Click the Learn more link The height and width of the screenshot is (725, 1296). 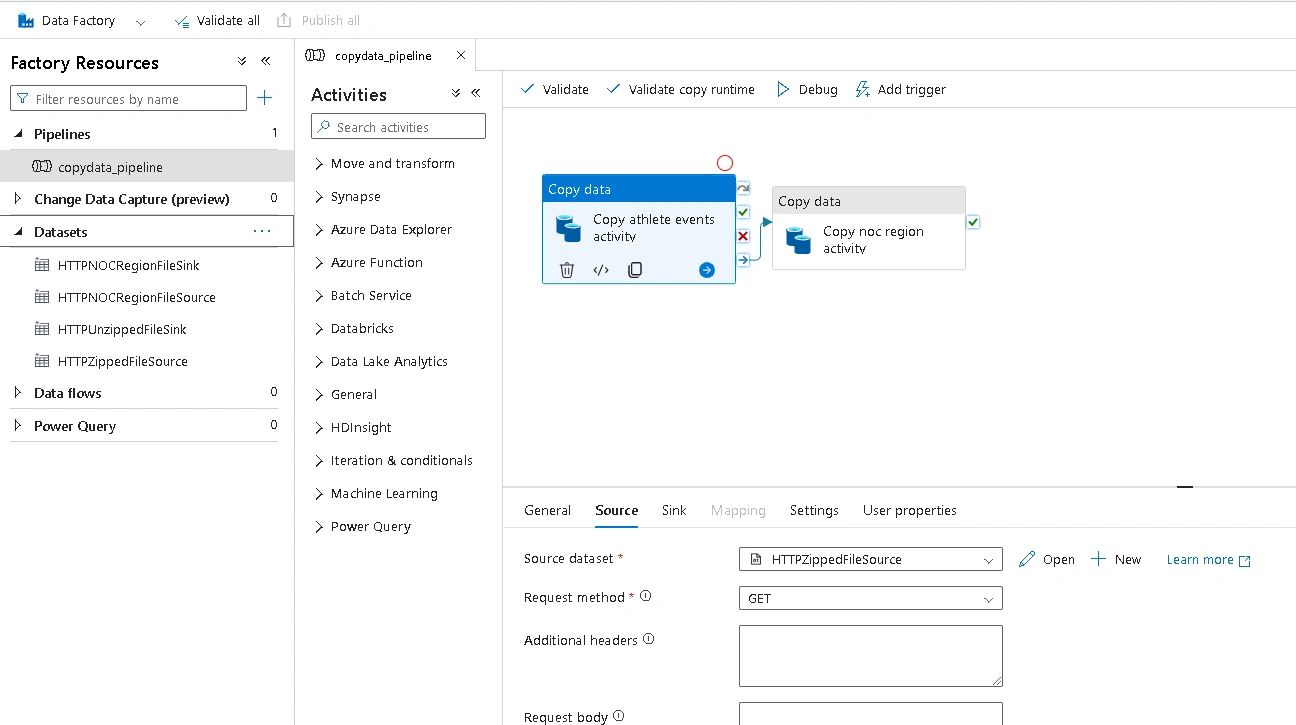pos(1201,559)
